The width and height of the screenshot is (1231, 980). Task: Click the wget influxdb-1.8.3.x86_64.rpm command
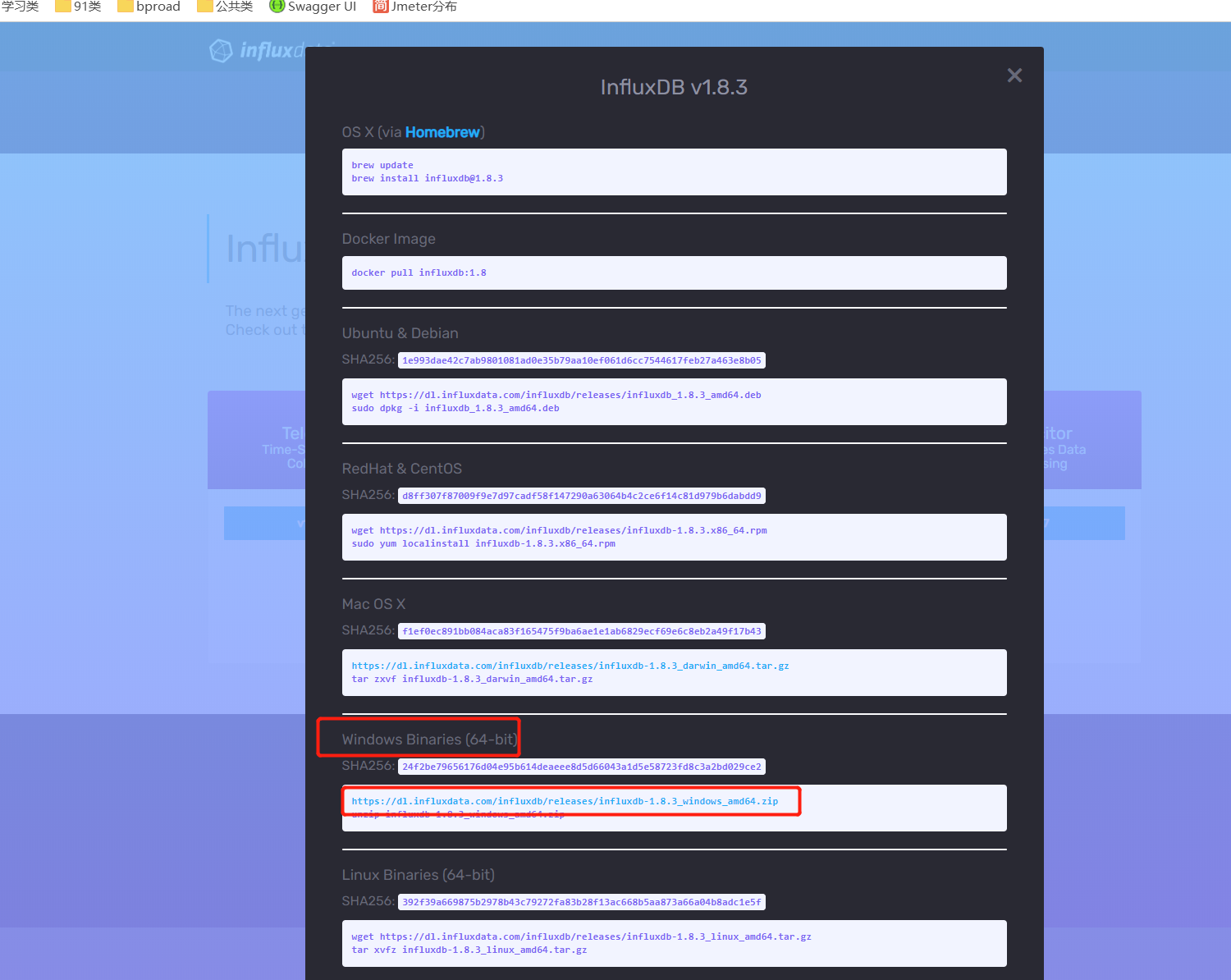(x=559, y=530)
